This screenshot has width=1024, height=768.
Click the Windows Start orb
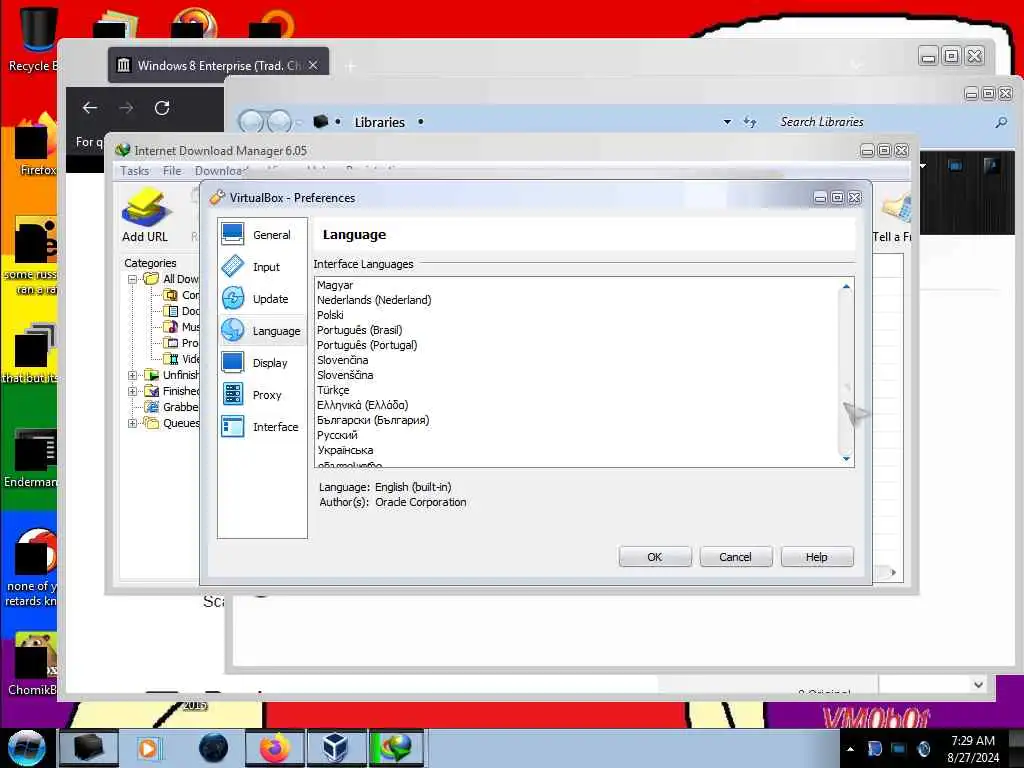(27, 748)
